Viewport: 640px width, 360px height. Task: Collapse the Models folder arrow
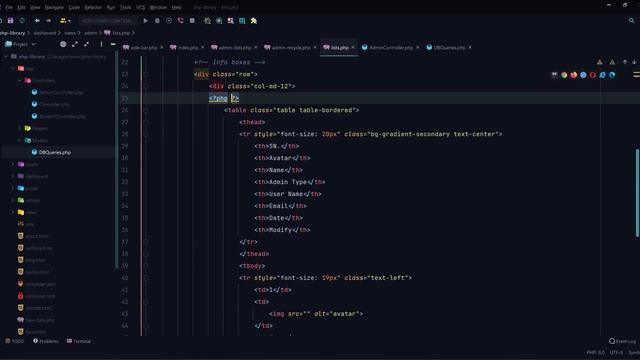20,140
